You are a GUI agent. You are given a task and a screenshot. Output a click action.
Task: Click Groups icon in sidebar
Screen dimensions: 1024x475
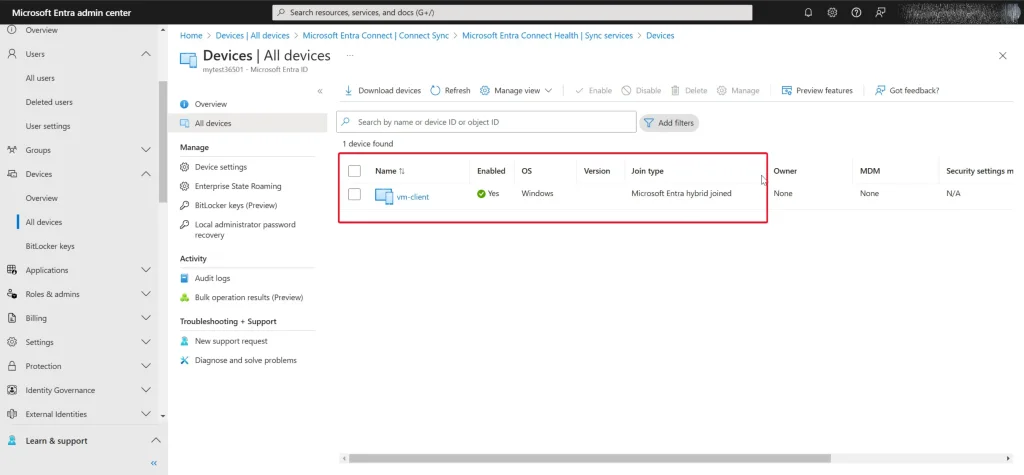[12, 150]
